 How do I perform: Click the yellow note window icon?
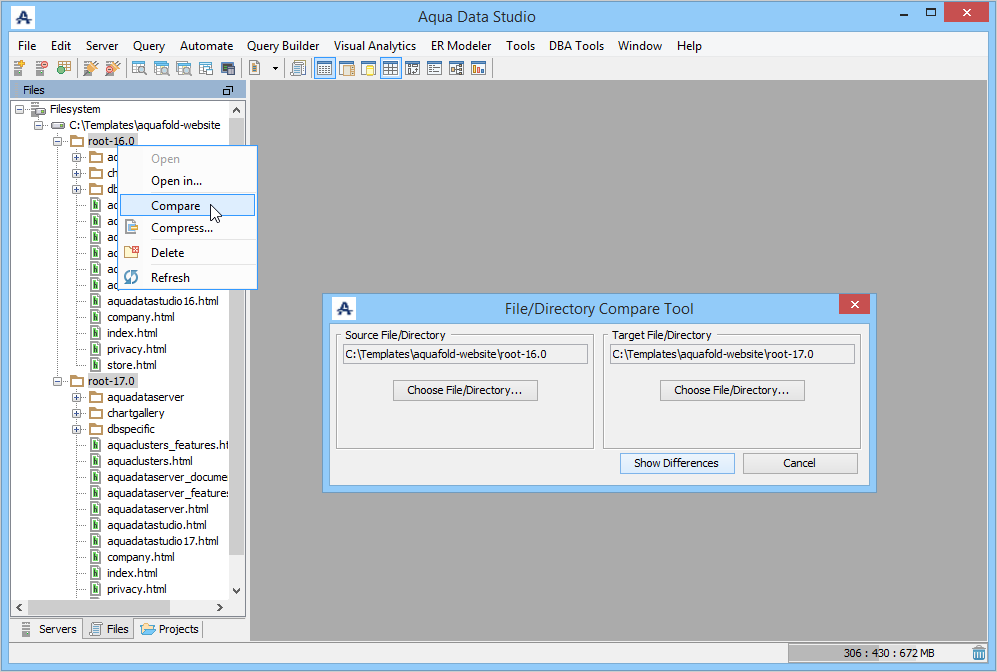pyautogui.click(x=368, y=68)
